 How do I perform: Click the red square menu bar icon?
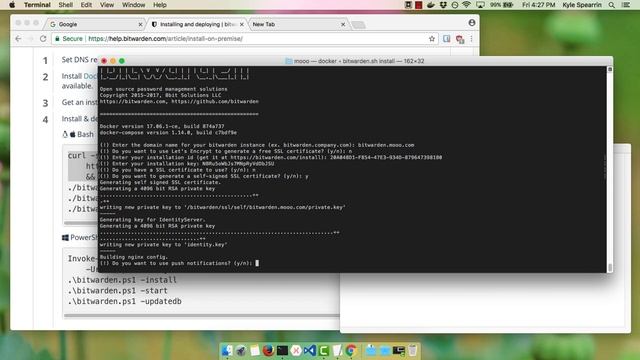[419, 5]
